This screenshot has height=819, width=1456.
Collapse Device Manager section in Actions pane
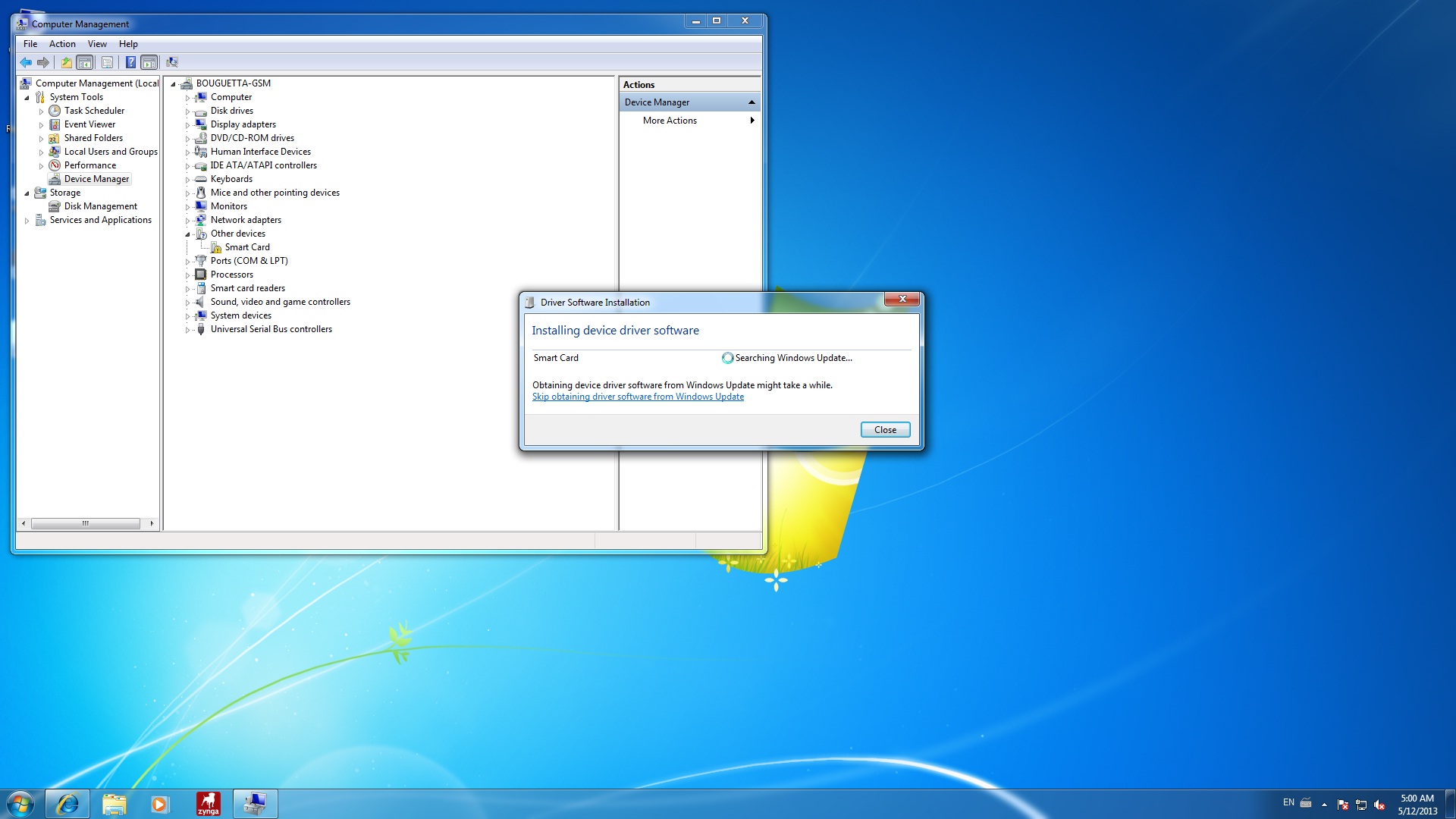click(752, 102)
